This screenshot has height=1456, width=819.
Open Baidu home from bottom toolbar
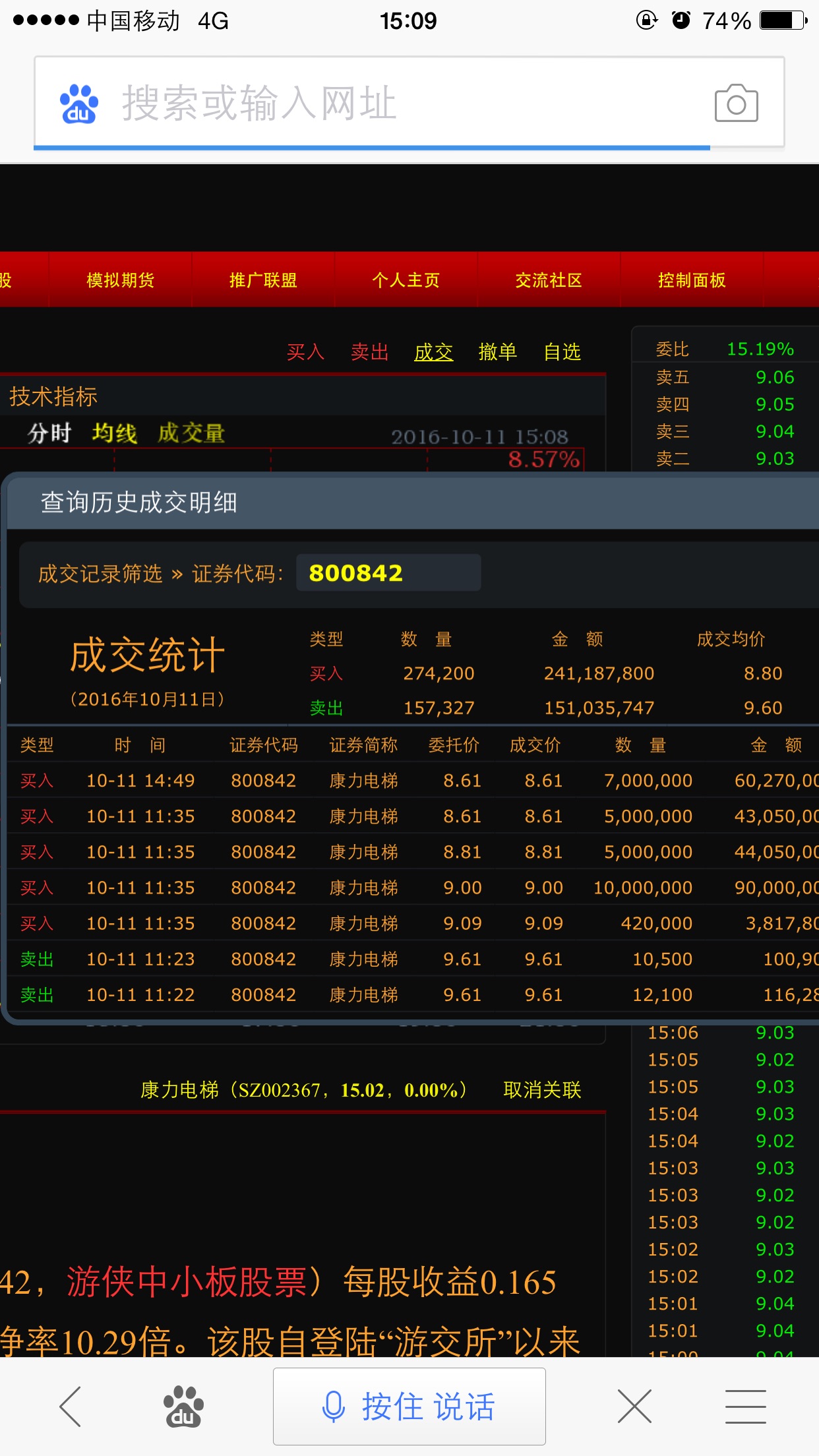[183, 1406]
